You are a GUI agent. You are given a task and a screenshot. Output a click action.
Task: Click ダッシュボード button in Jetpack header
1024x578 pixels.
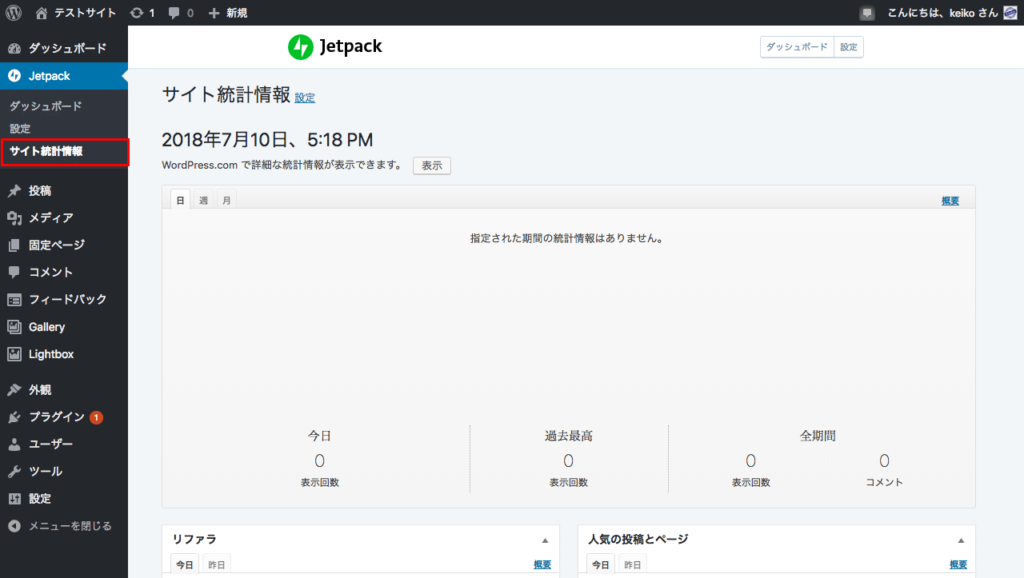coord(797,47)
